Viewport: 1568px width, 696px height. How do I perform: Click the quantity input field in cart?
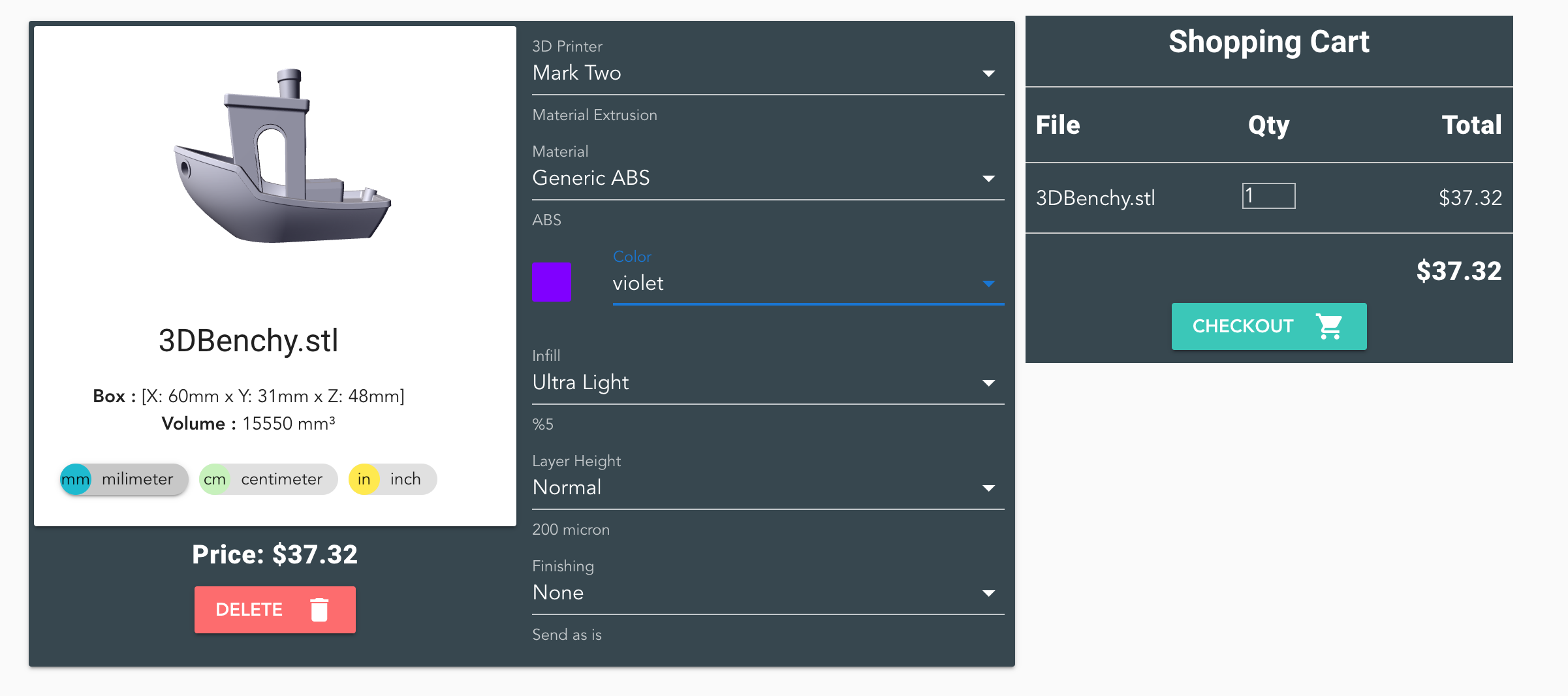click(x=1268, y=196)
